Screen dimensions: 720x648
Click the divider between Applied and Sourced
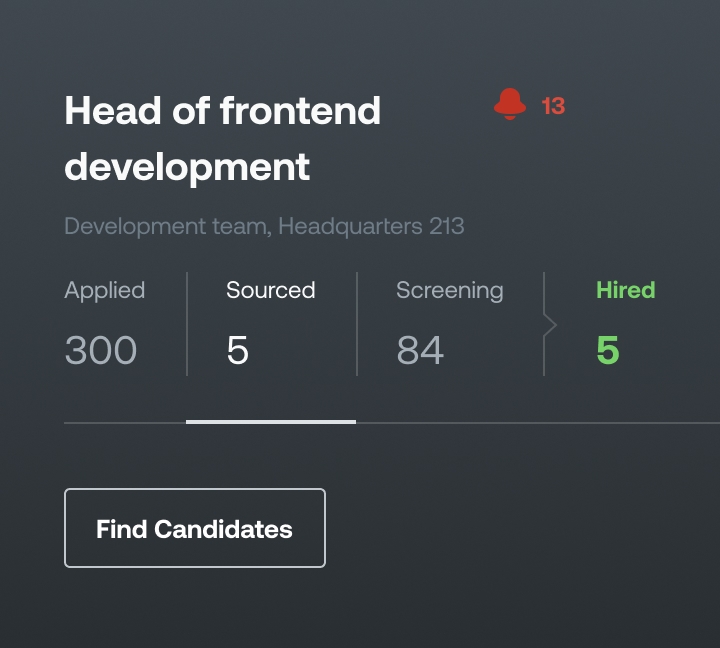(x=187, y=324)
